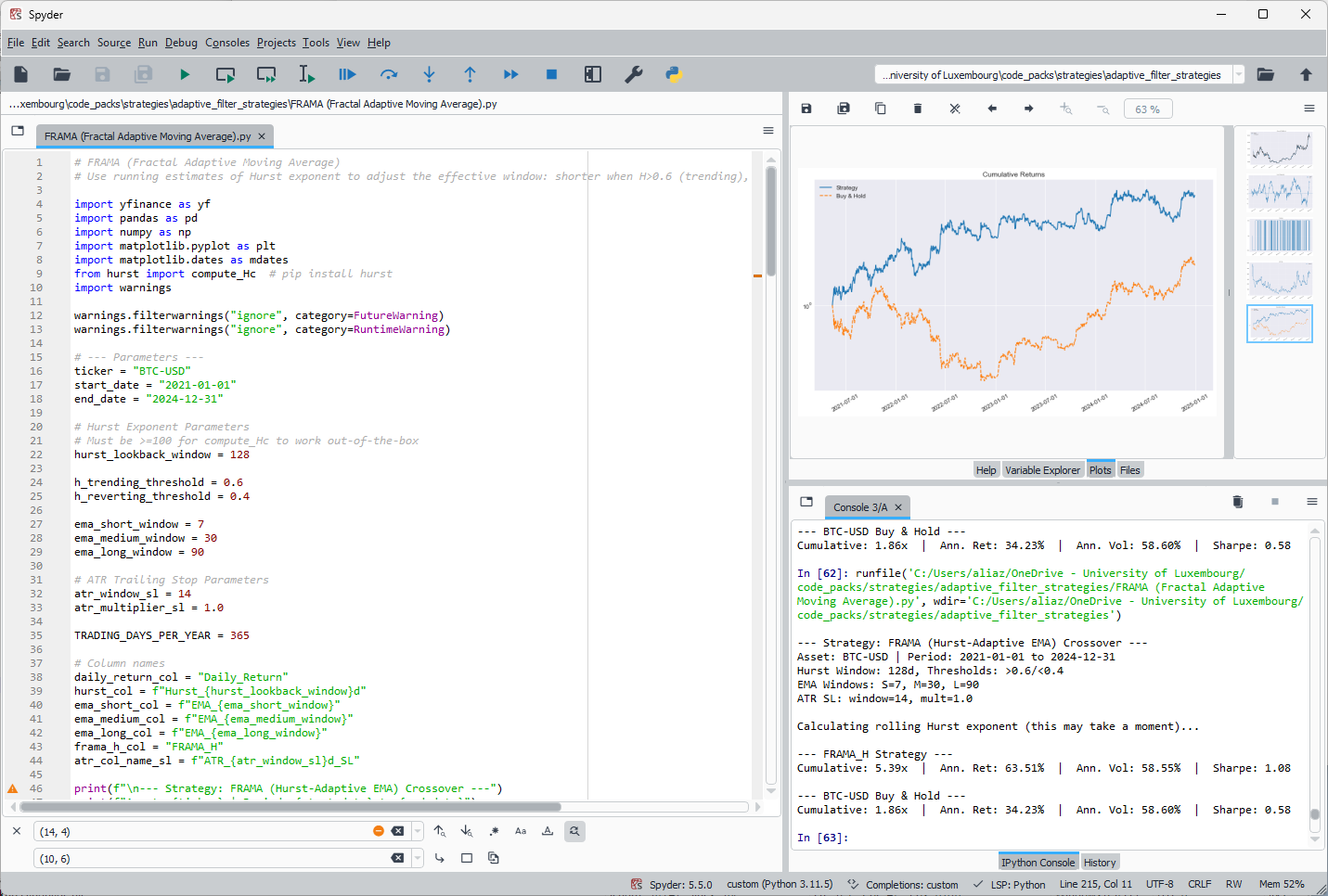Run the current file with the green play icon

[185, 74]
